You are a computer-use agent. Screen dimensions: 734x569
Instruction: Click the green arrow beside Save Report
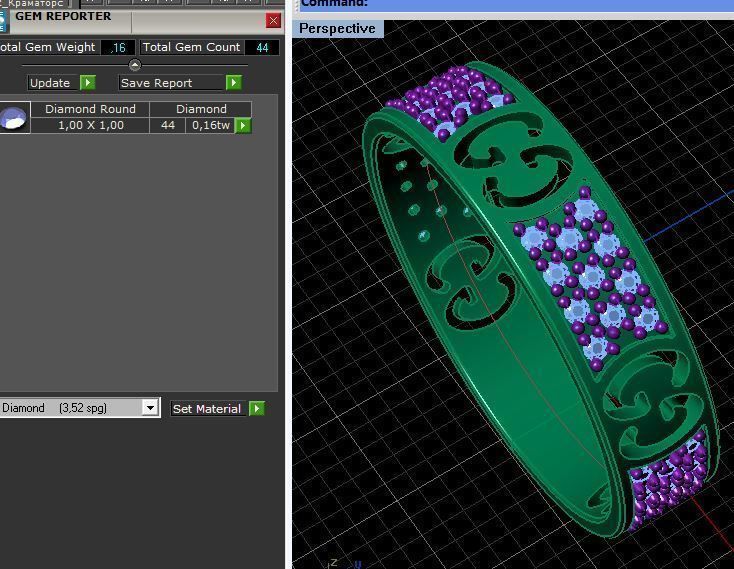[234, 83]
